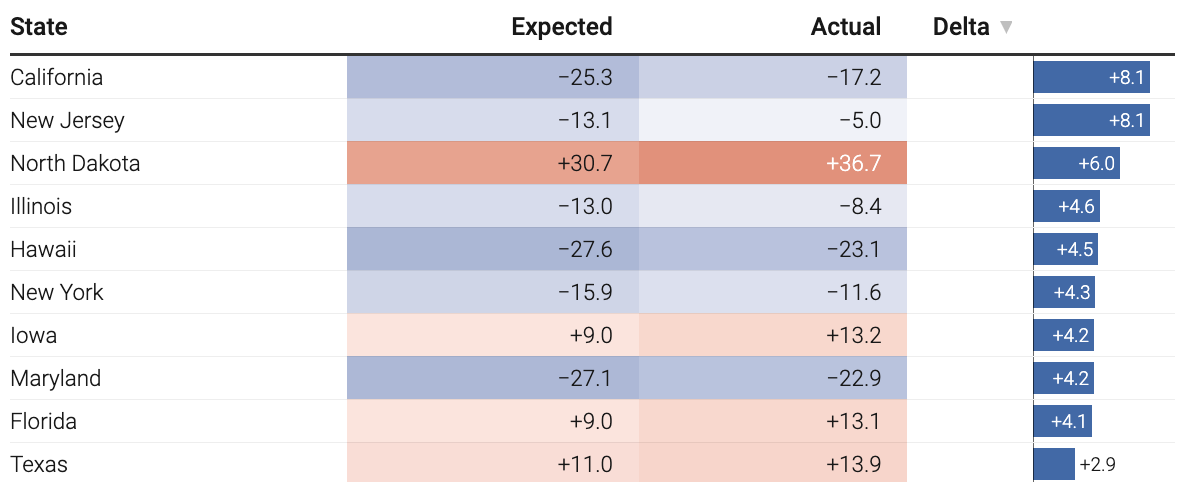Click the Delta sort arrow icon
Screen dimensions: 1182x482
pos(1006,28)
